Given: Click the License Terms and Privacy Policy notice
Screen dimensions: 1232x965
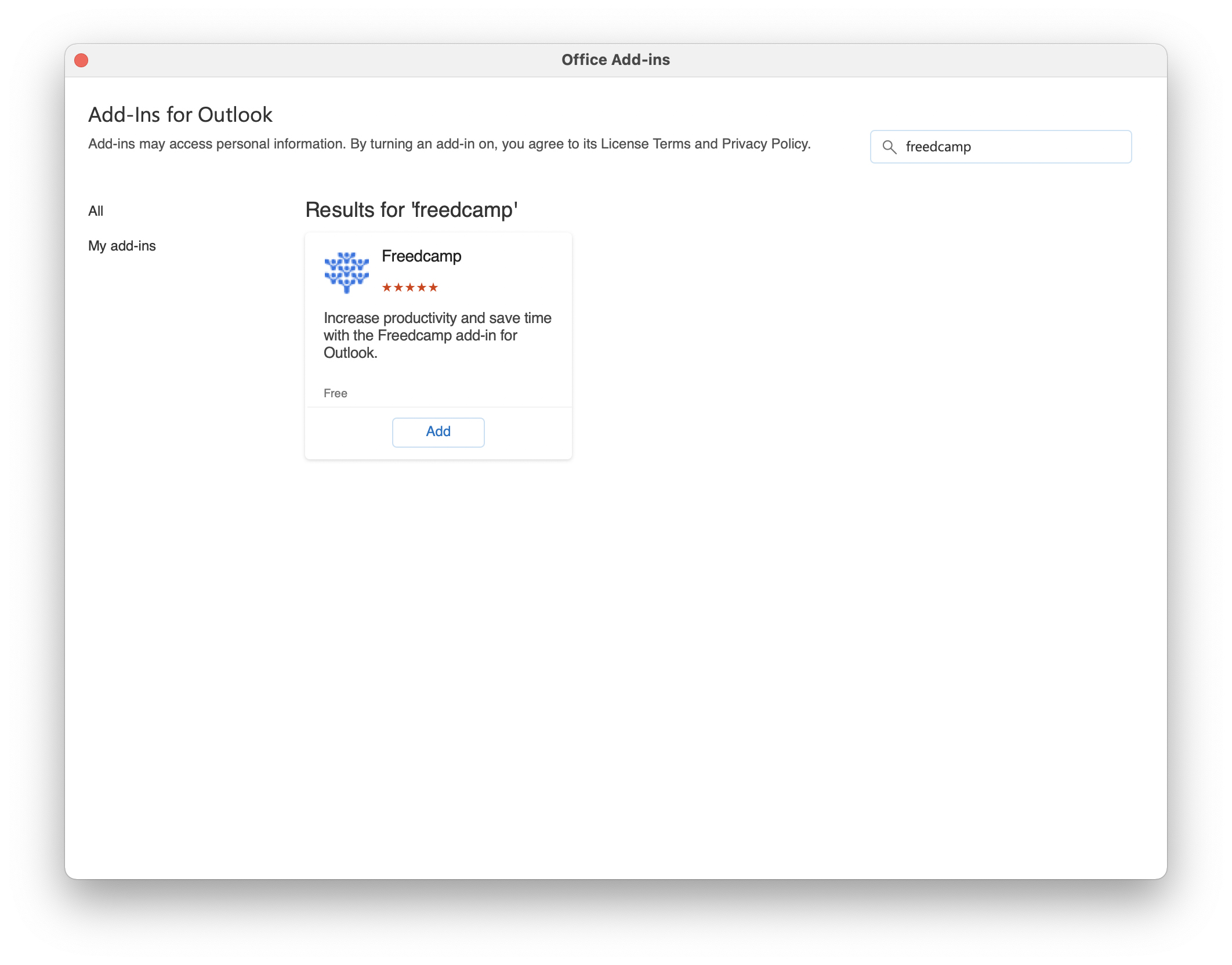Looking at the screenshot, I should click(x=449, y=144).
